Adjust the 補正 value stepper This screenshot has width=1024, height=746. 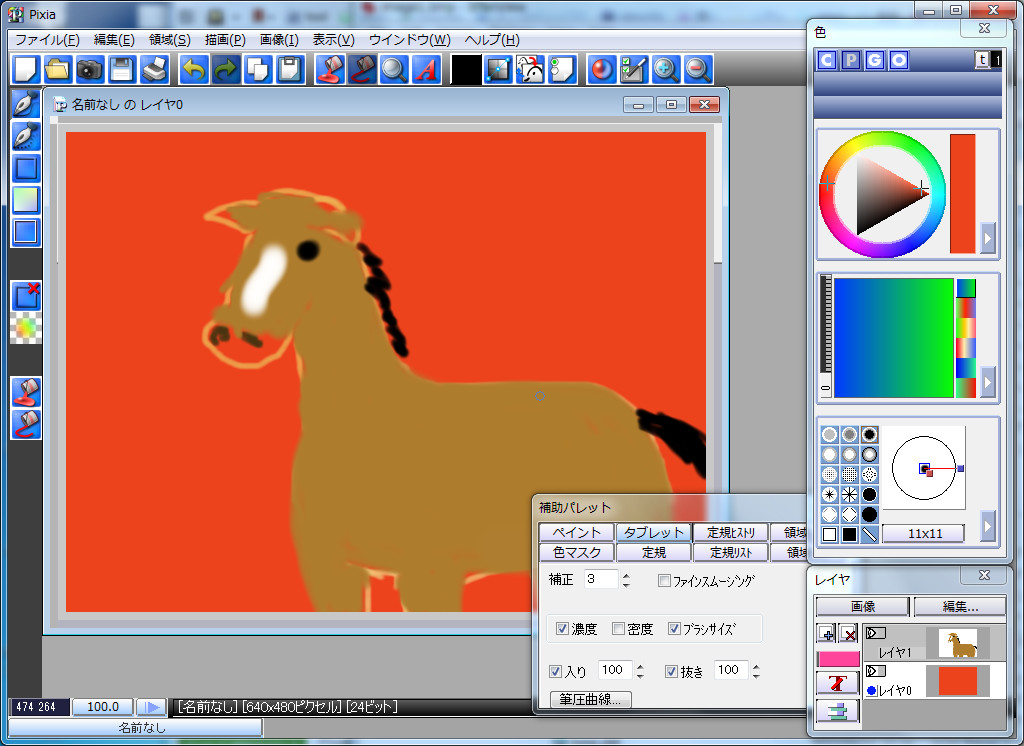tap(626, 579)
